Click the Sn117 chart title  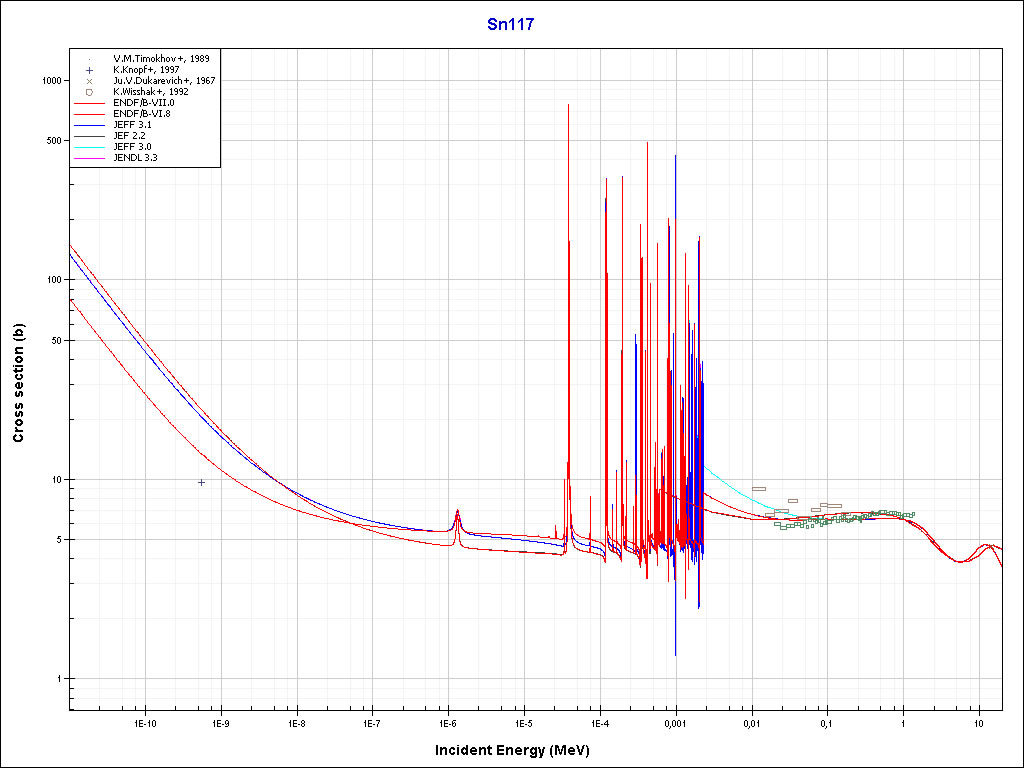pos(510,25)
